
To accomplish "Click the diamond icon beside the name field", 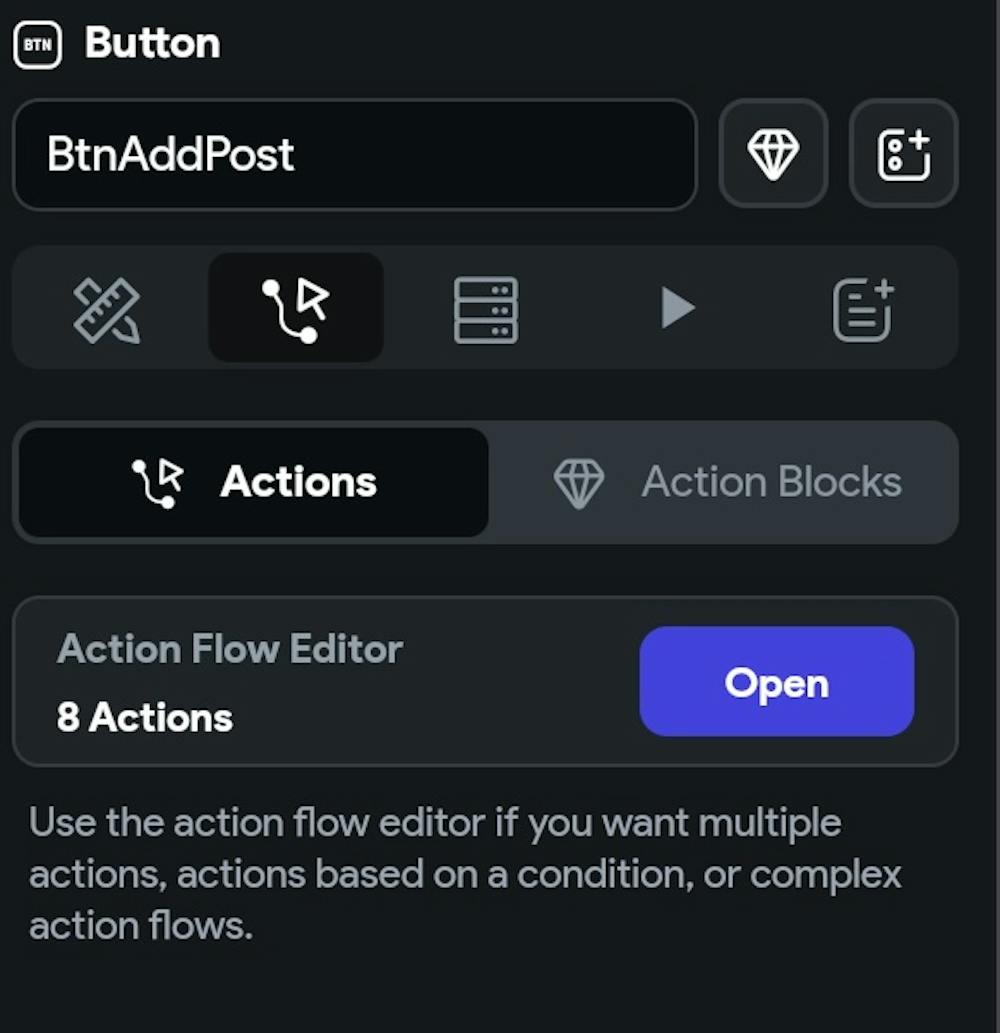I will point(773,154).
